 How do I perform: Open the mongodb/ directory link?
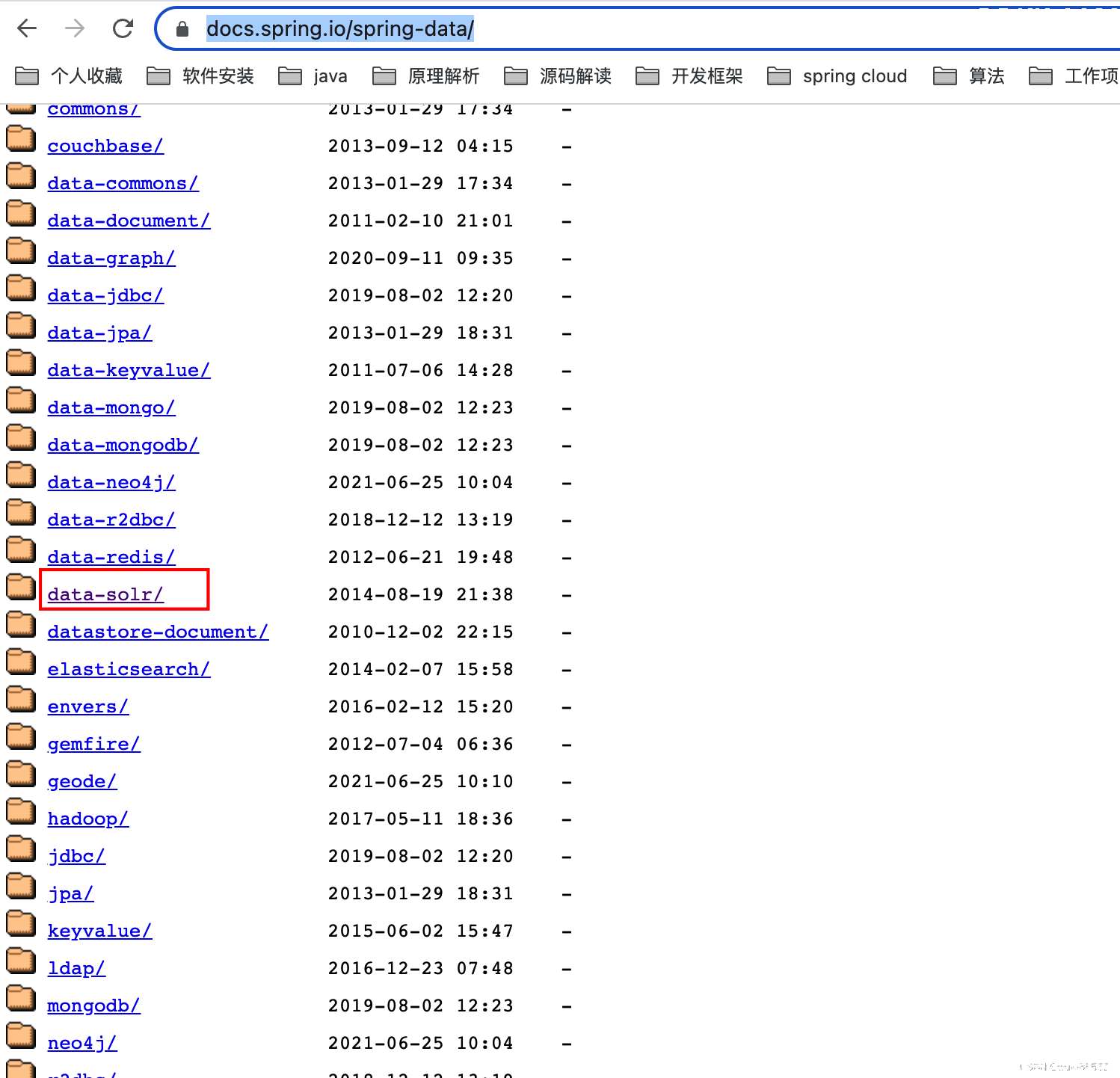click(x=94, y=1005)
